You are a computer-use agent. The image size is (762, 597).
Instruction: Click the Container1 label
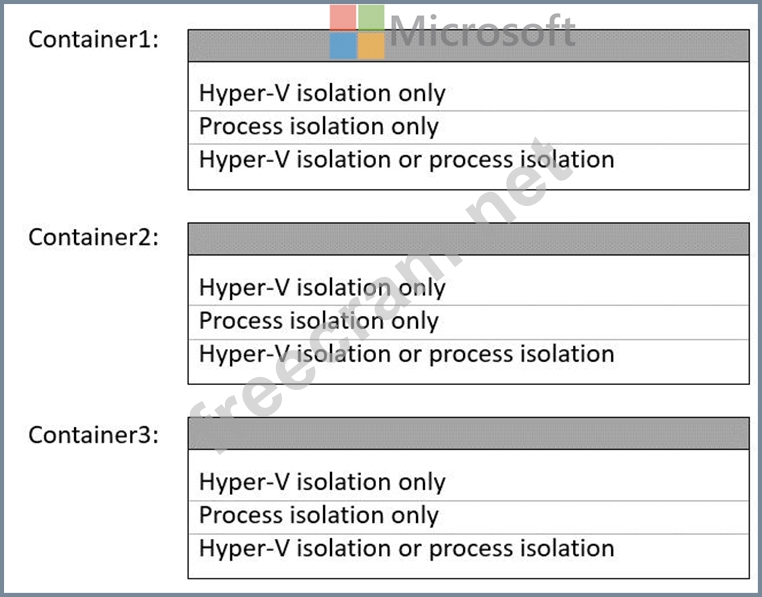93,40
